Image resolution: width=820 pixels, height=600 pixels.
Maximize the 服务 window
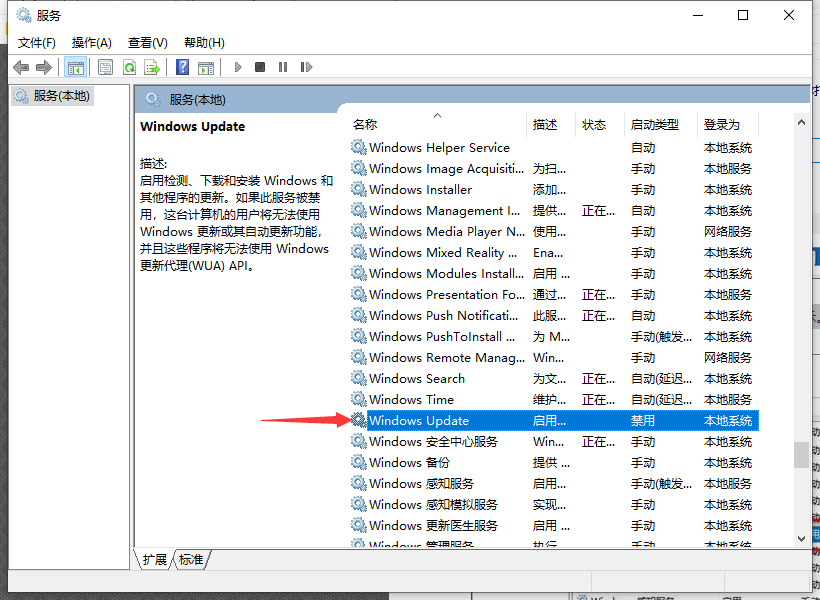743,15
